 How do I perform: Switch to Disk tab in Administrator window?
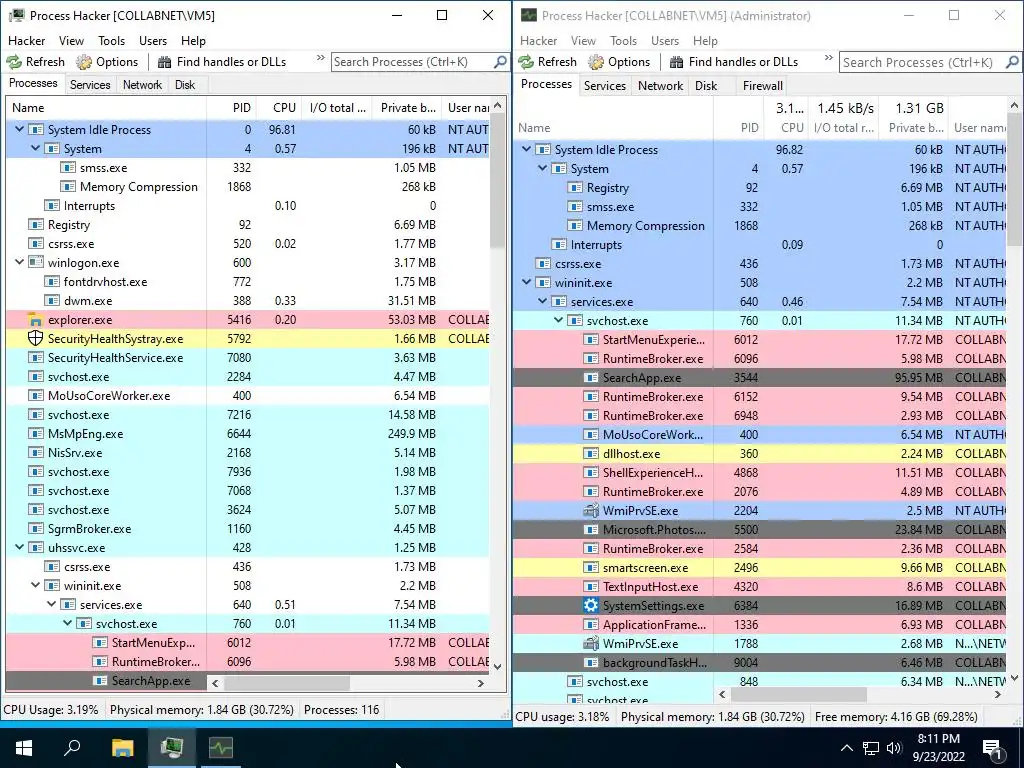706,86
